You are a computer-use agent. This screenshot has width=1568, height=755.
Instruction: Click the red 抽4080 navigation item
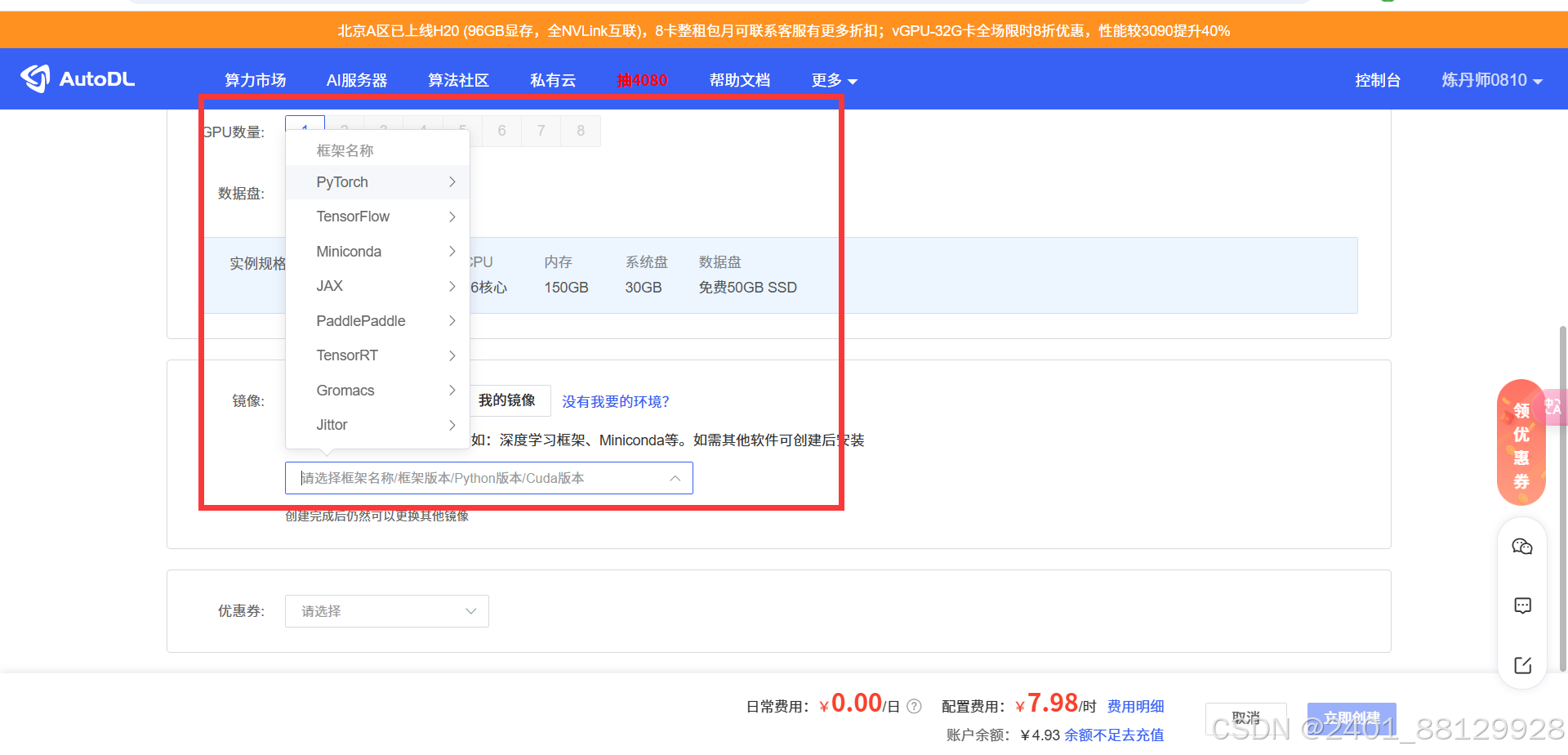tap(642, 80)
